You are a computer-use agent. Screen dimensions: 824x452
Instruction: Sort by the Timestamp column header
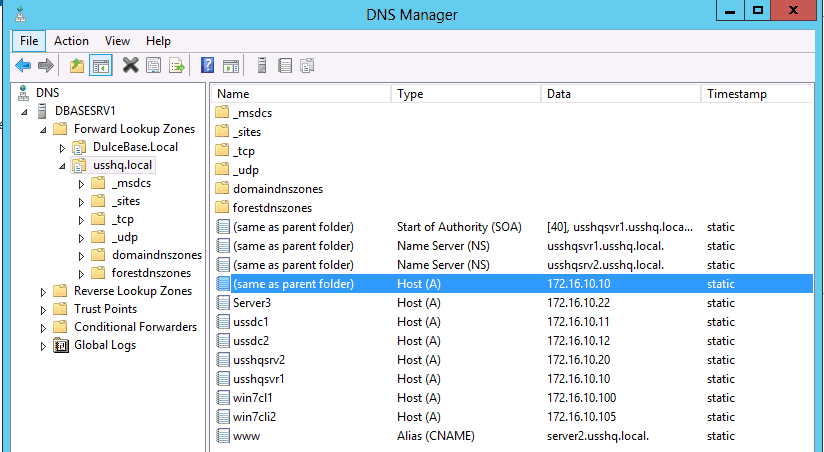tap(757, 94)
